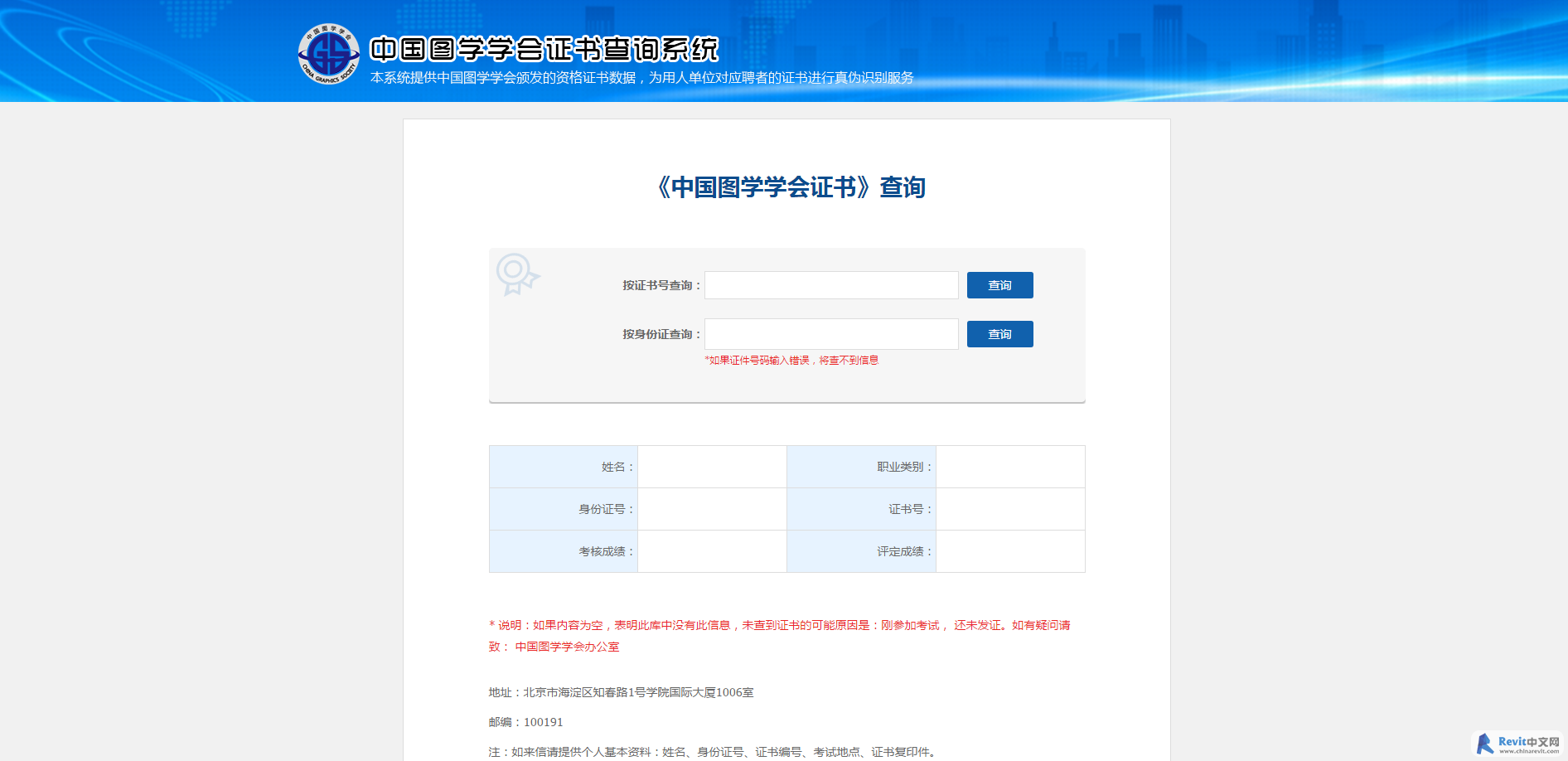Click the red 说明 notice text

[779, 636]
